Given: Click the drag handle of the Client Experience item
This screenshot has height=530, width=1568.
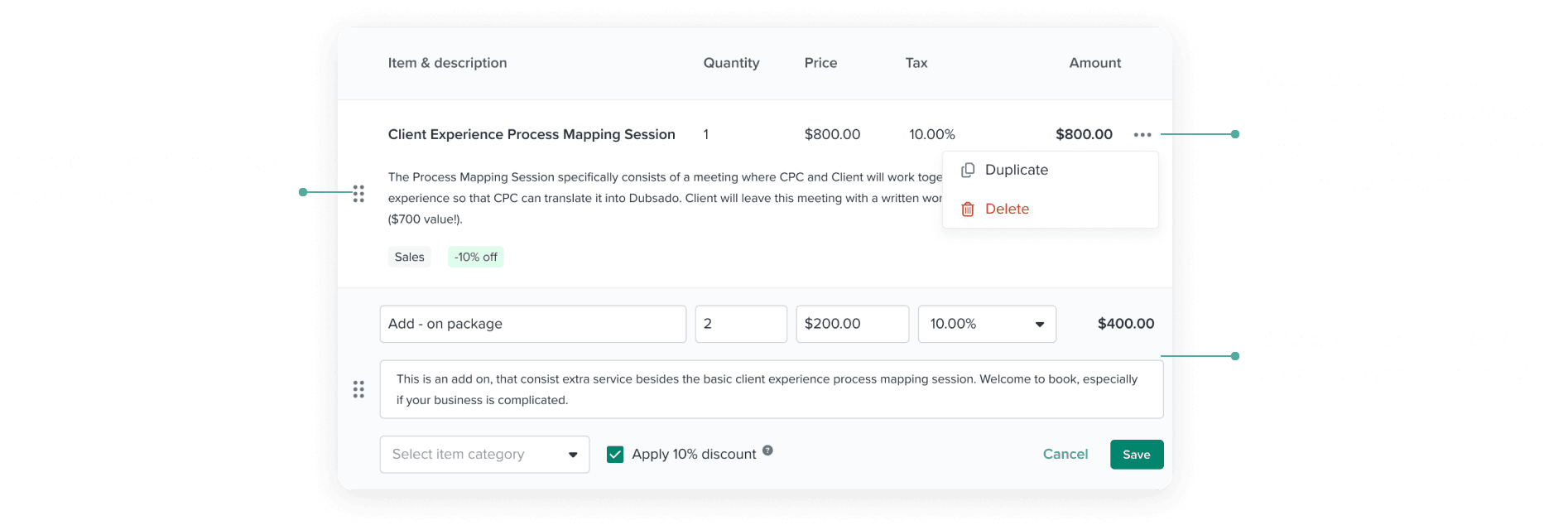Looking at the screenshot, I should 358,193.
